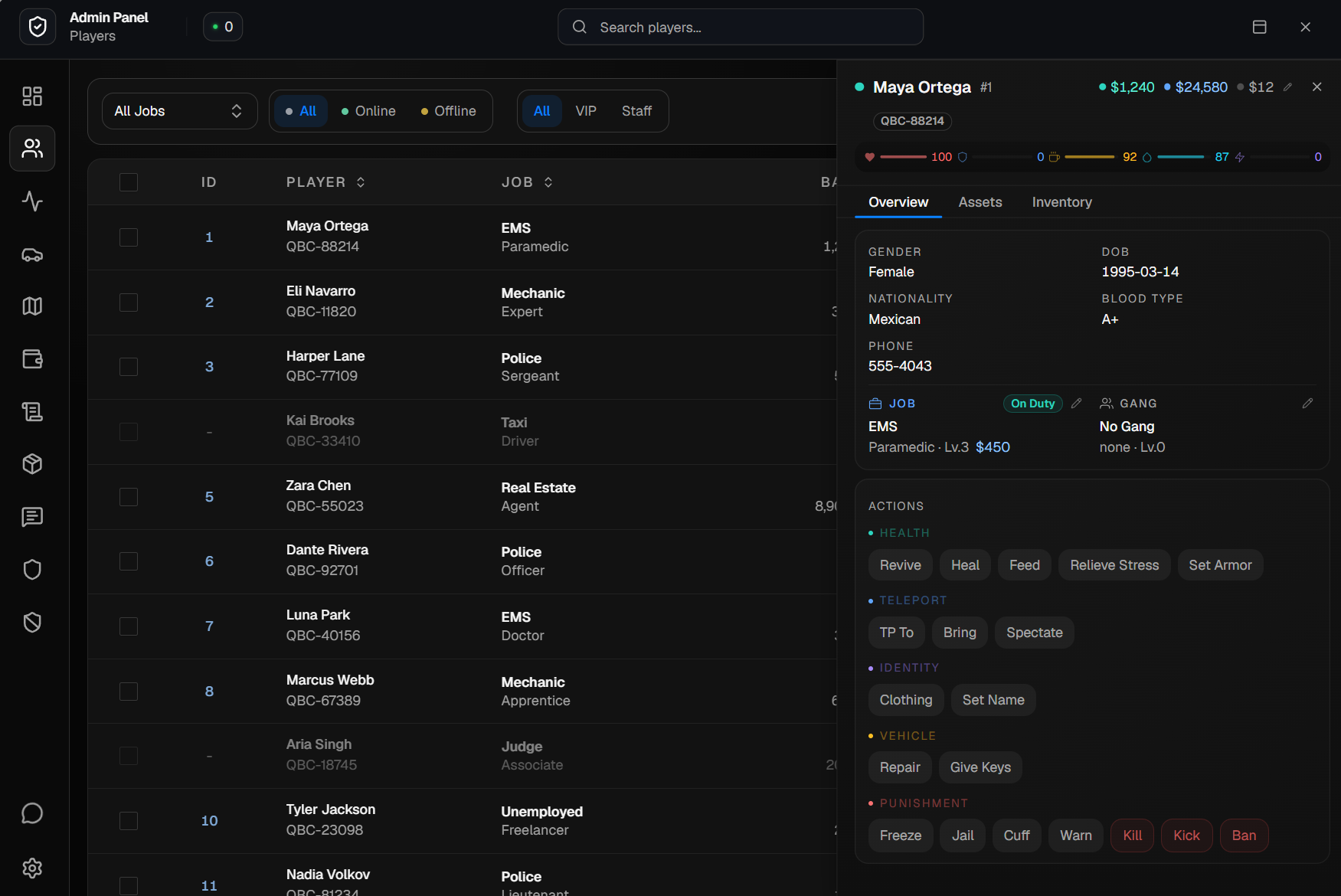Open the vehicles section car icon in sidebar

(32, 254)
